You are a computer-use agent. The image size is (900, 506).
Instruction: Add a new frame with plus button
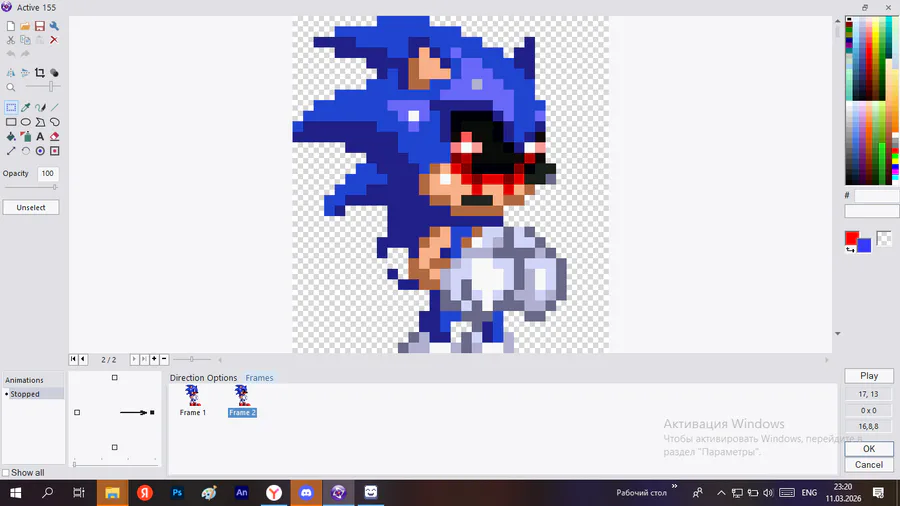pyautogui.click(x=154, y=359)
